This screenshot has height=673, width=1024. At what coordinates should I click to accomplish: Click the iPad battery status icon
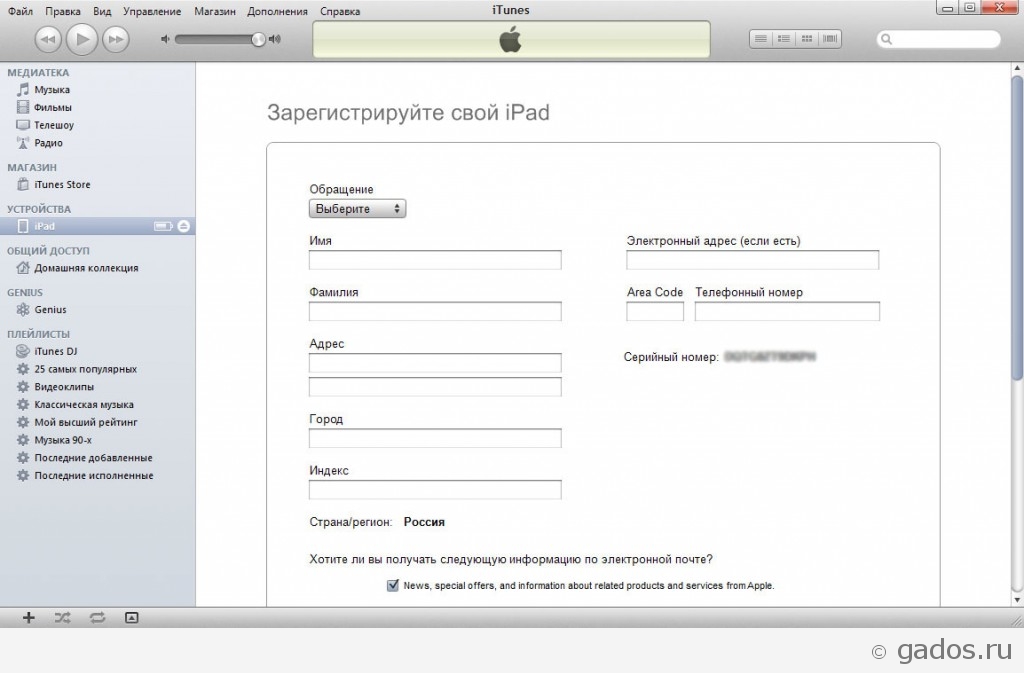[x=163, y=226]
